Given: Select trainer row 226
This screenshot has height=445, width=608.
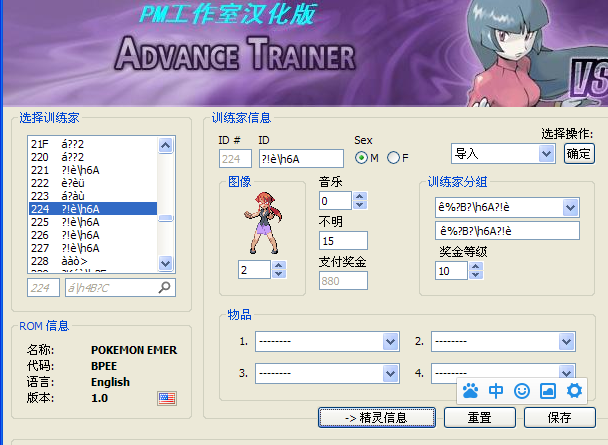Looking at the screenshot, I should (x=93, y=235).
